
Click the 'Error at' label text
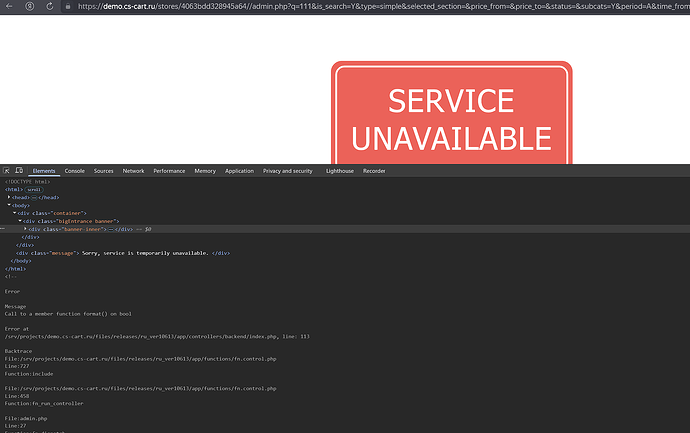click(17, 329)
